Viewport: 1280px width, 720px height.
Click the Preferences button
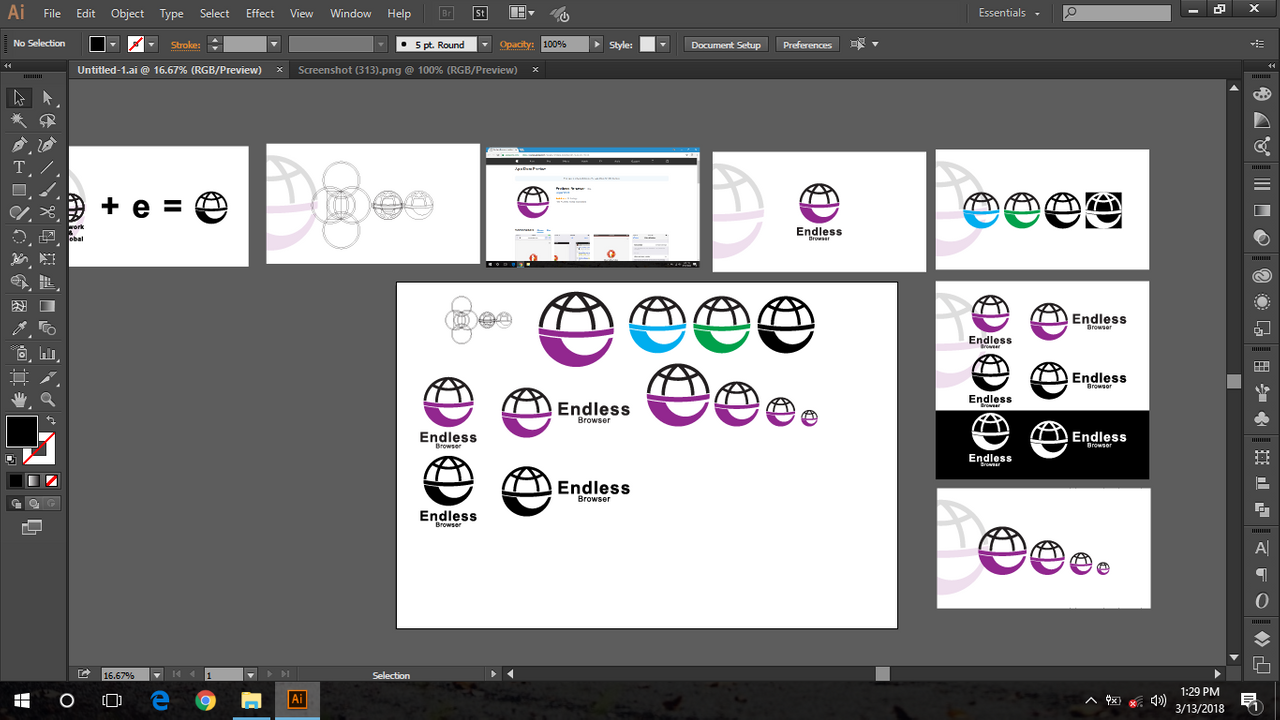click(807, 44)
